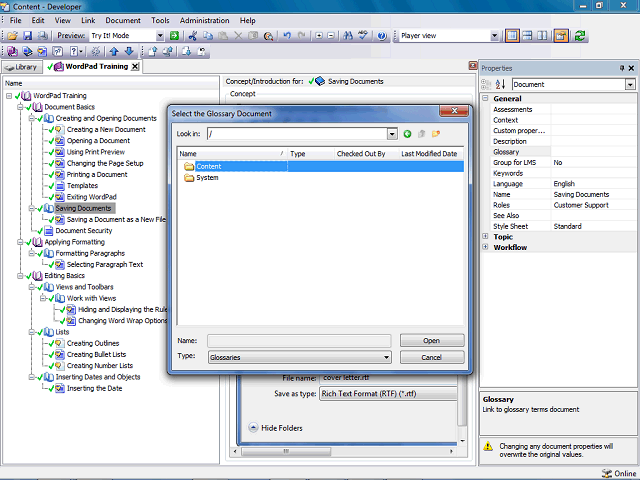
Task: Click the back green arrow in dialog
Action: [407, 134]
